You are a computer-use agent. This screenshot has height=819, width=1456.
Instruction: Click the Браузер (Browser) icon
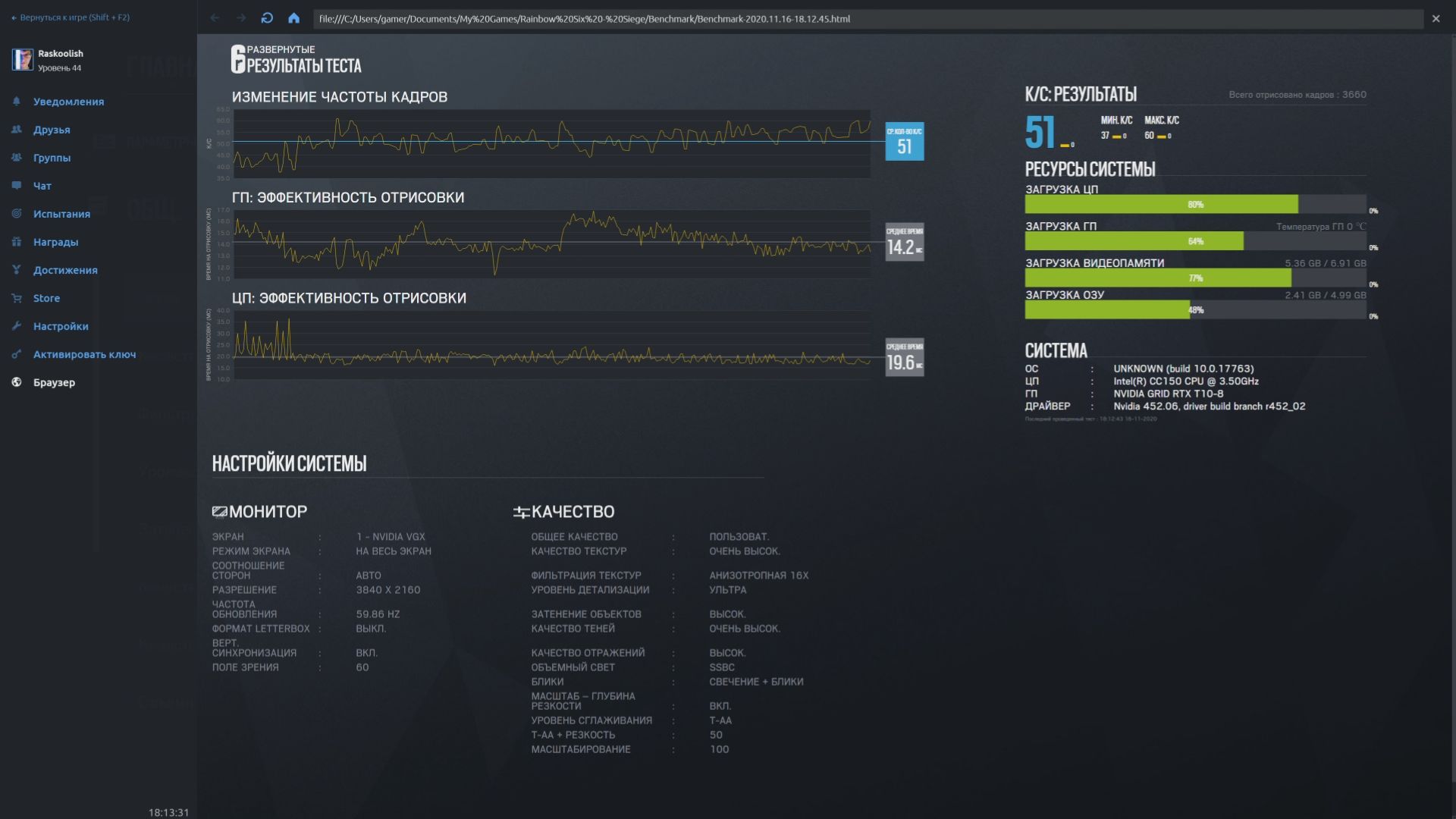pos(18,382)
